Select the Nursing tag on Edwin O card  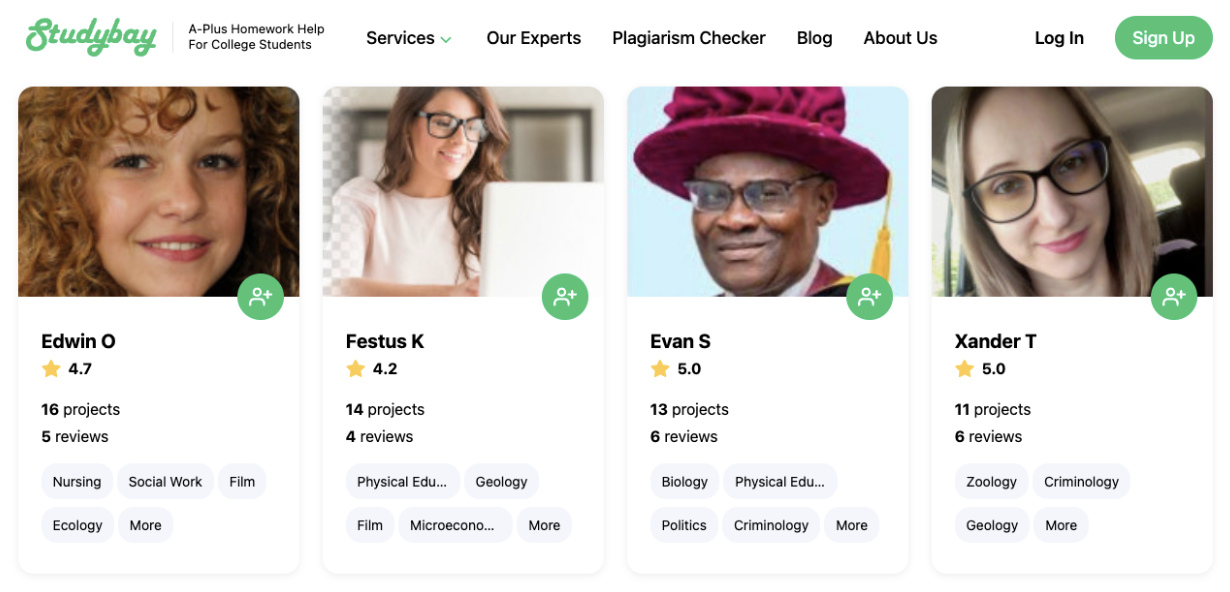(x=77, y=481)
